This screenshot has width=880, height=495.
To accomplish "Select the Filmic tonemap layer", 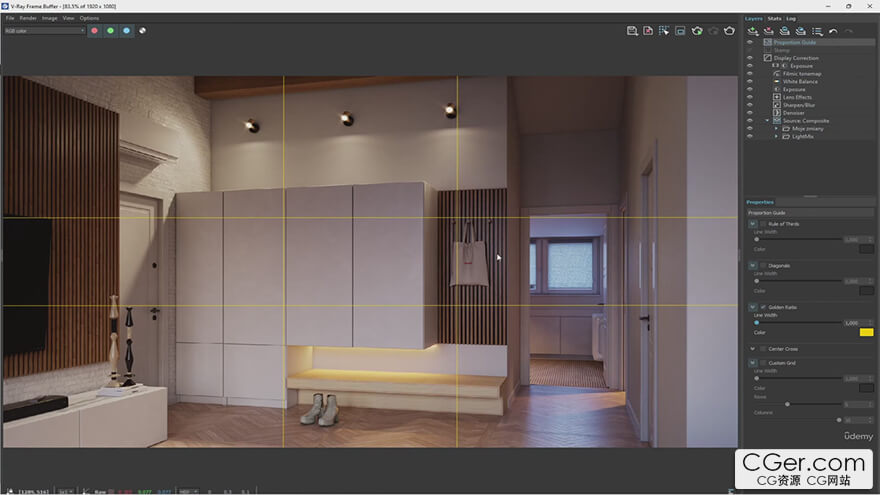I will click(799, 74).
